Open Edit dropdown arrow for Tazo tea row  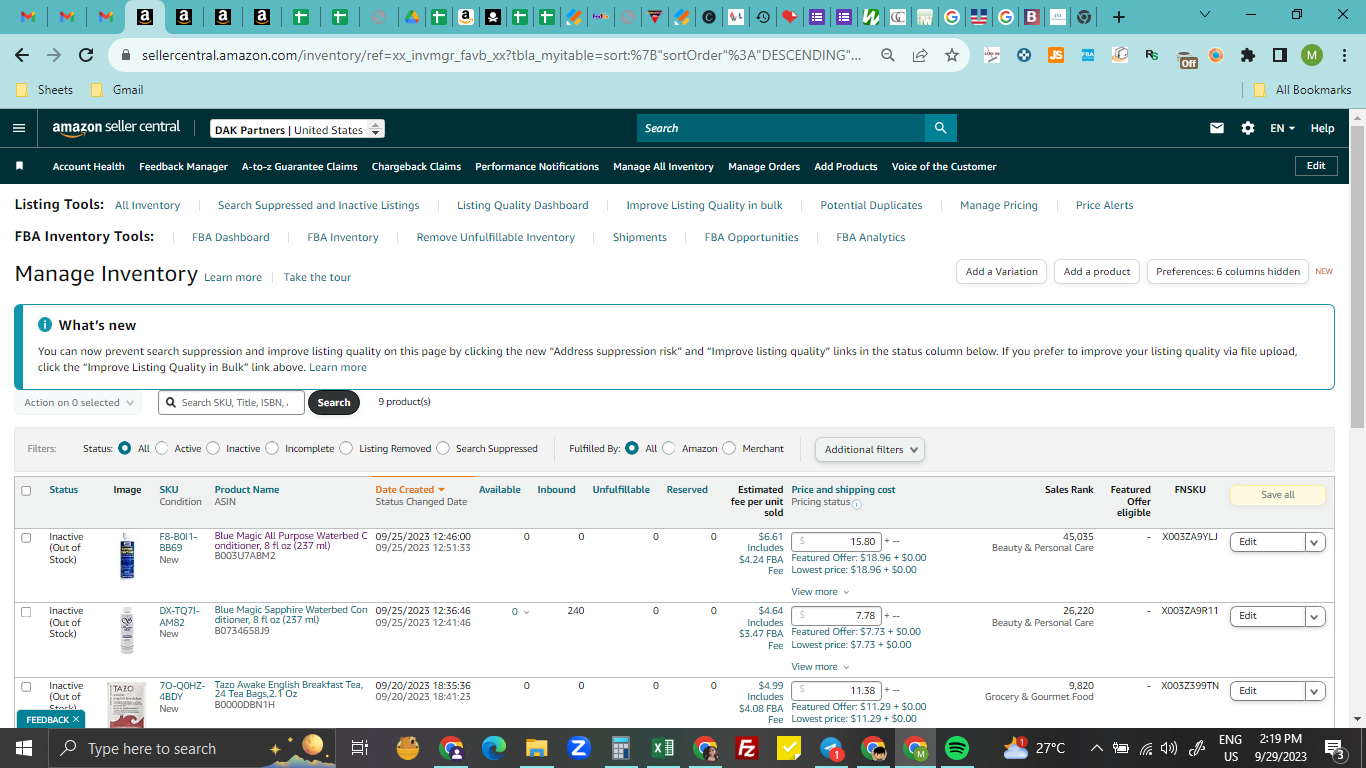(x=1315, y=691)
